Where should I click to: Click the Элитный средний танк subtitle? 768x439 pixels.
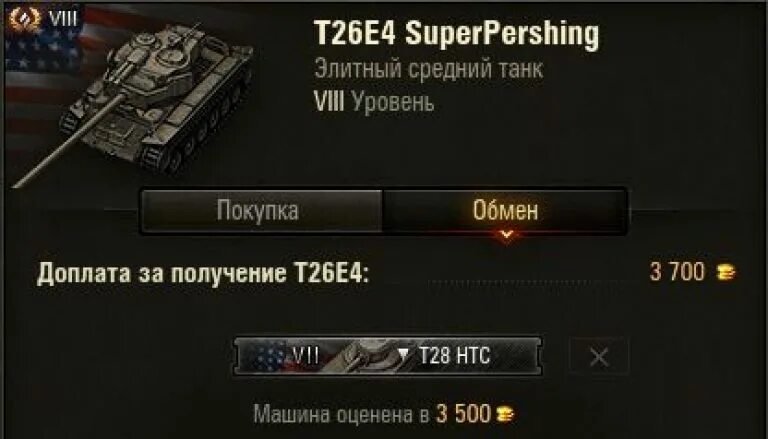(x=429, y=69)
